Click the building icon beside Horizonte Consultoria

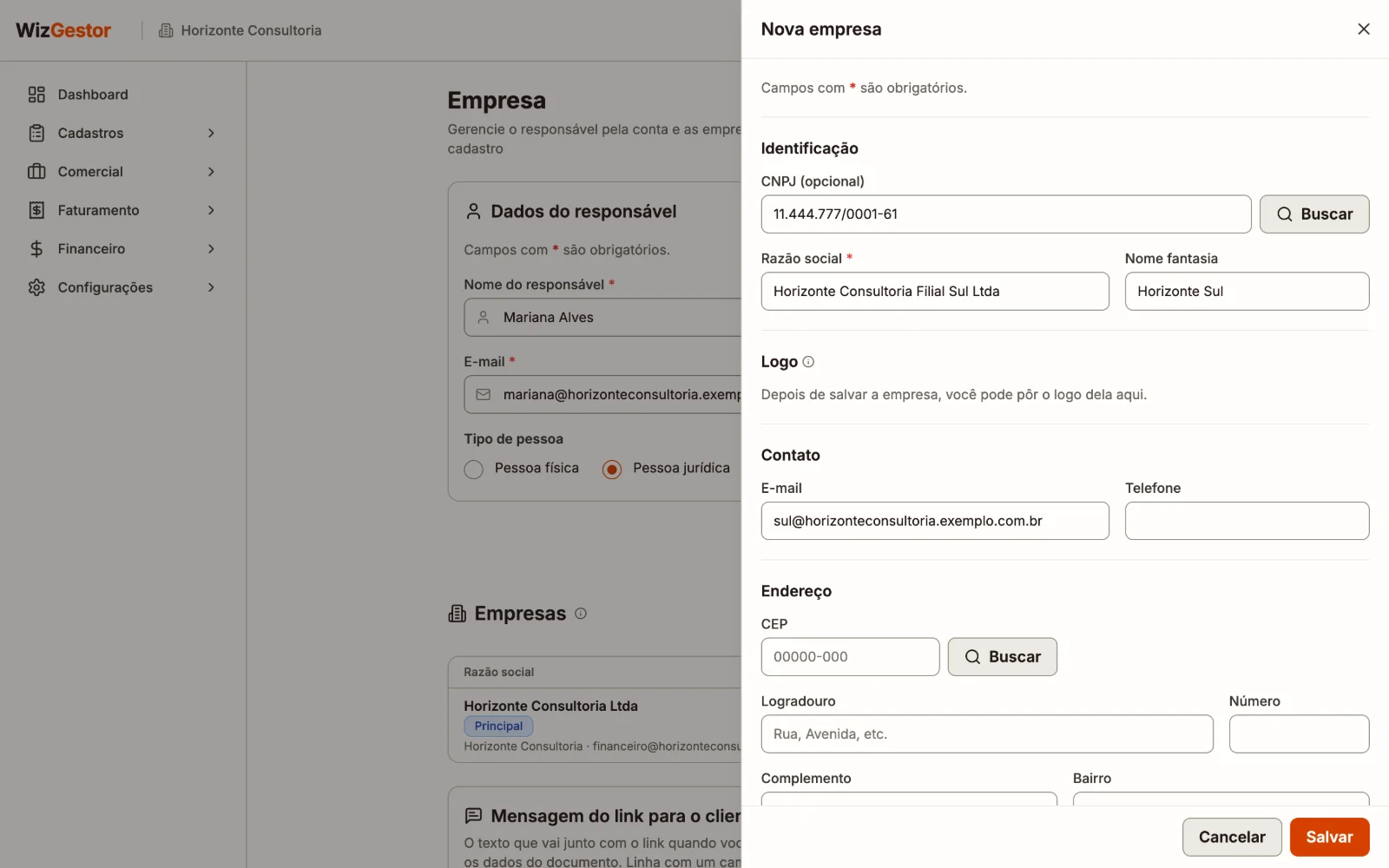(166, 30)
